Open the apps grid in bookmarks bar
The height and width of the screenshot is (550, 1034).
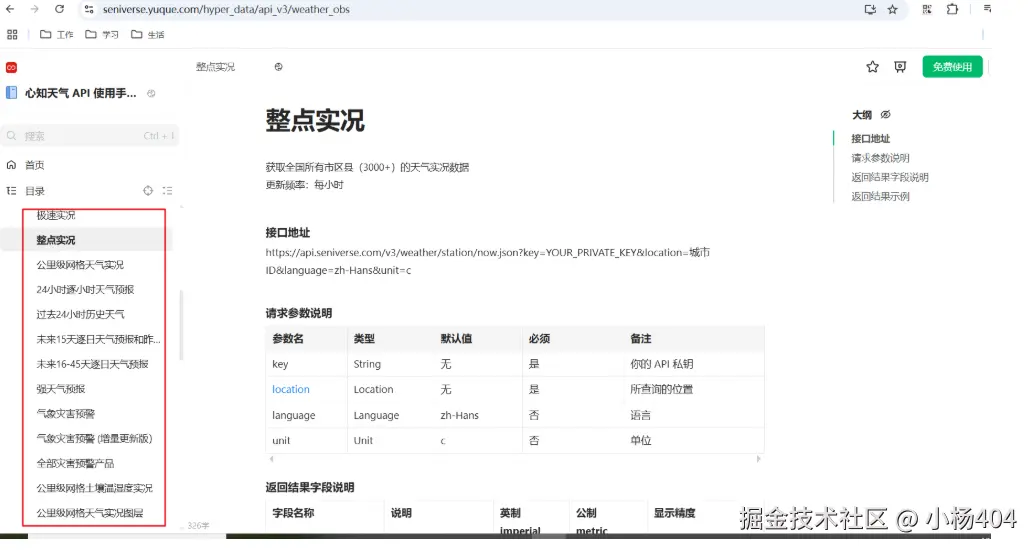tap(12, 34)
